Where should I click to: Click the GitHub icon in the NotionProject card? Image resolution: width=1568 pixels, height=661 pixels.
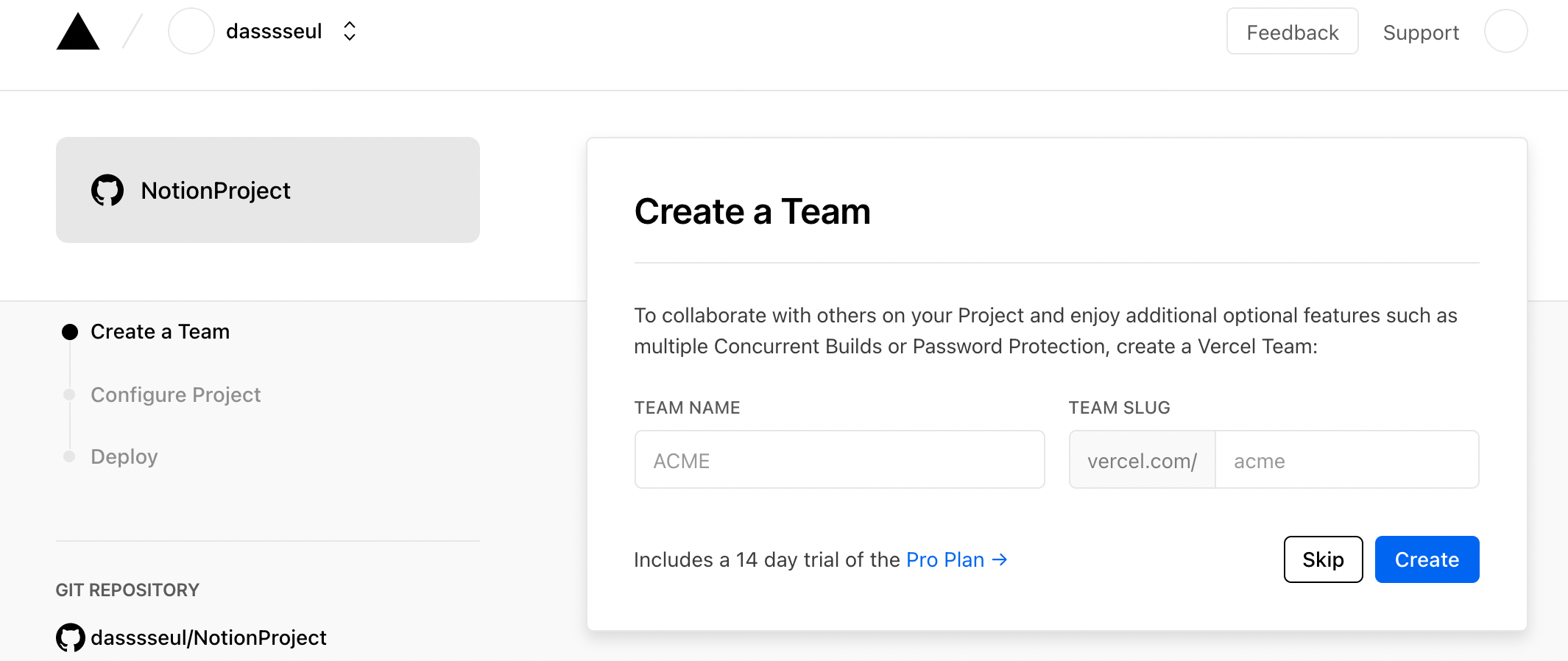pos(107,191)
